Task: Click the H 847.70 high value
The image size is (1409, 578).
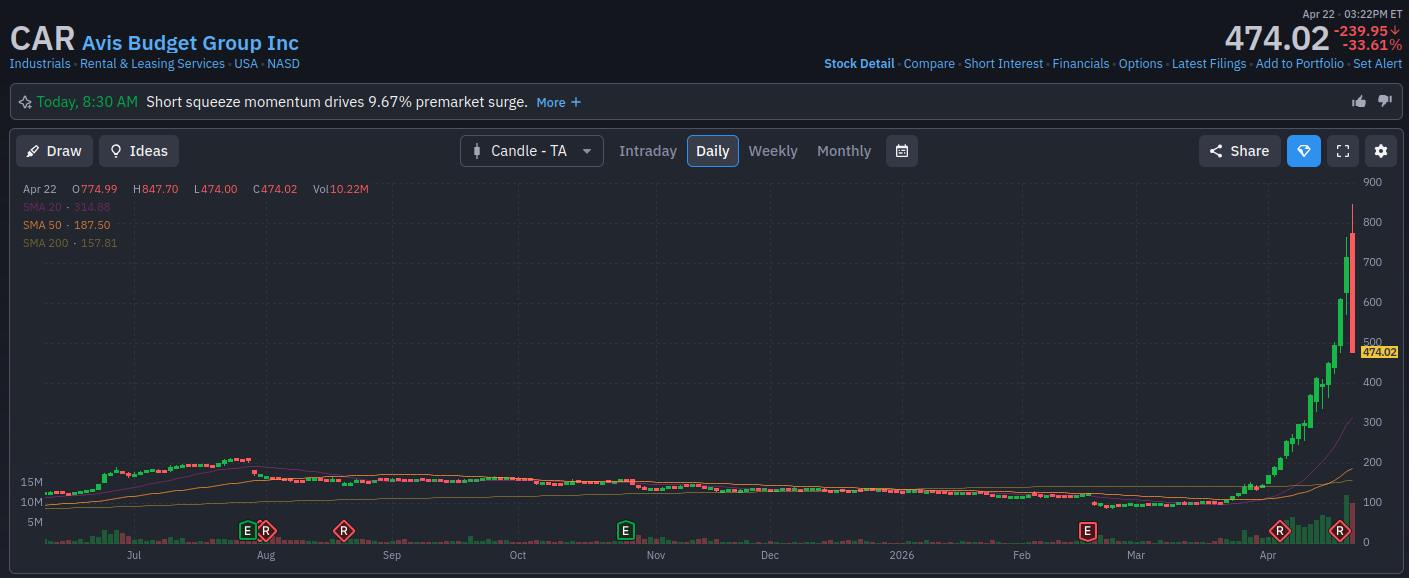Action: tap(155, 189)
